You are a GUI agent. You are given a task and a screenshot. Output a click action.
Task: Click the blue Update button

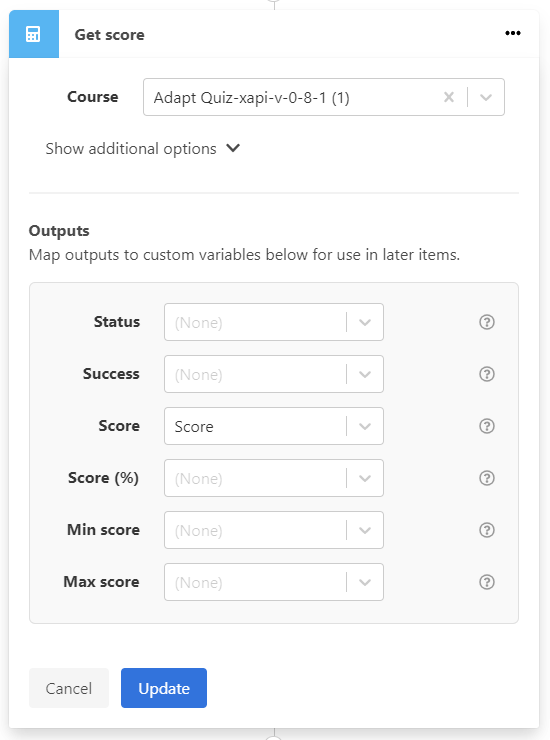[164, 688]
